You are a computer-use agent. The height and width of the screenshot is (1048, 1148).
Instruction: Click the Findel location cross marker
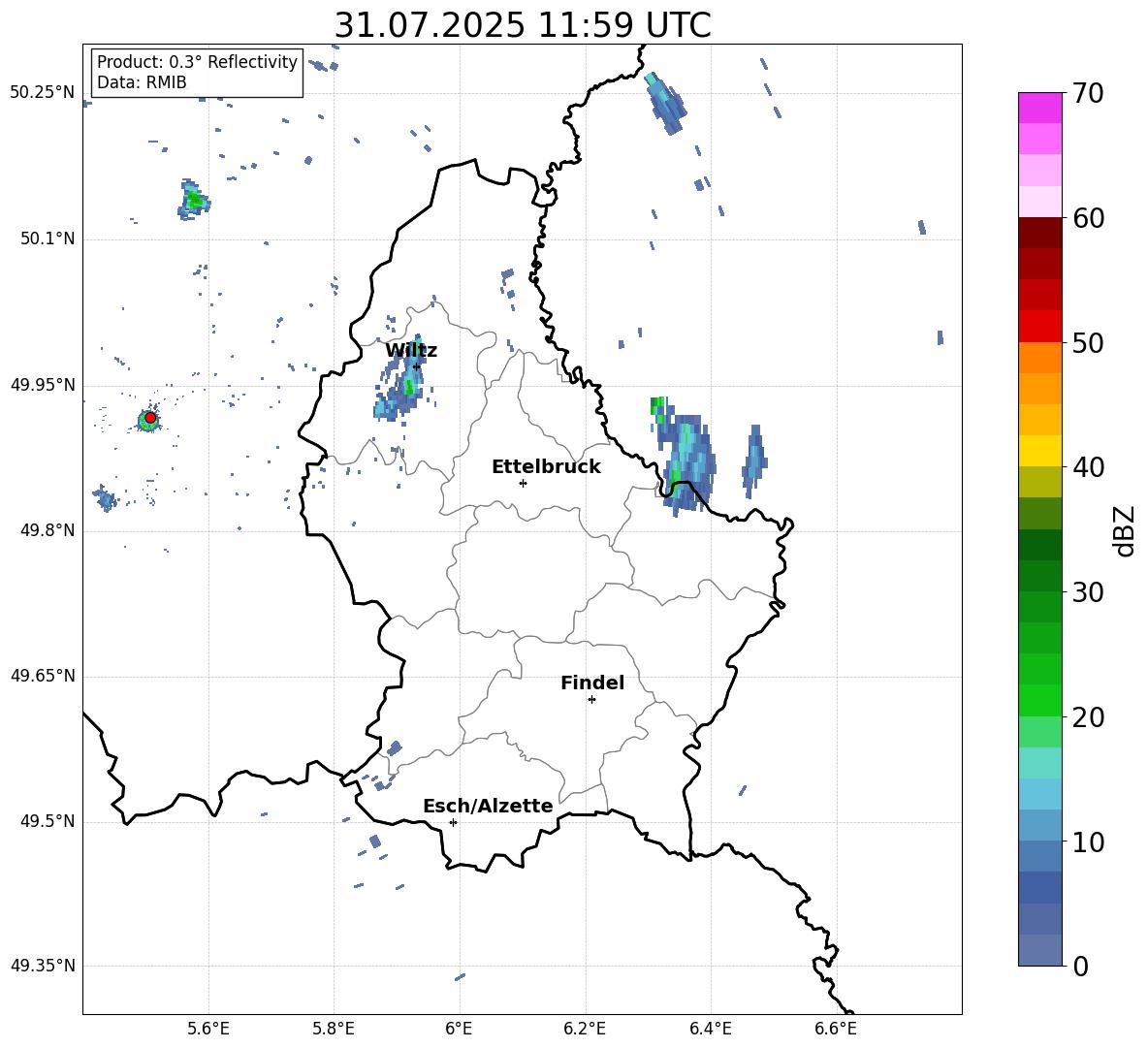(591, 700)
